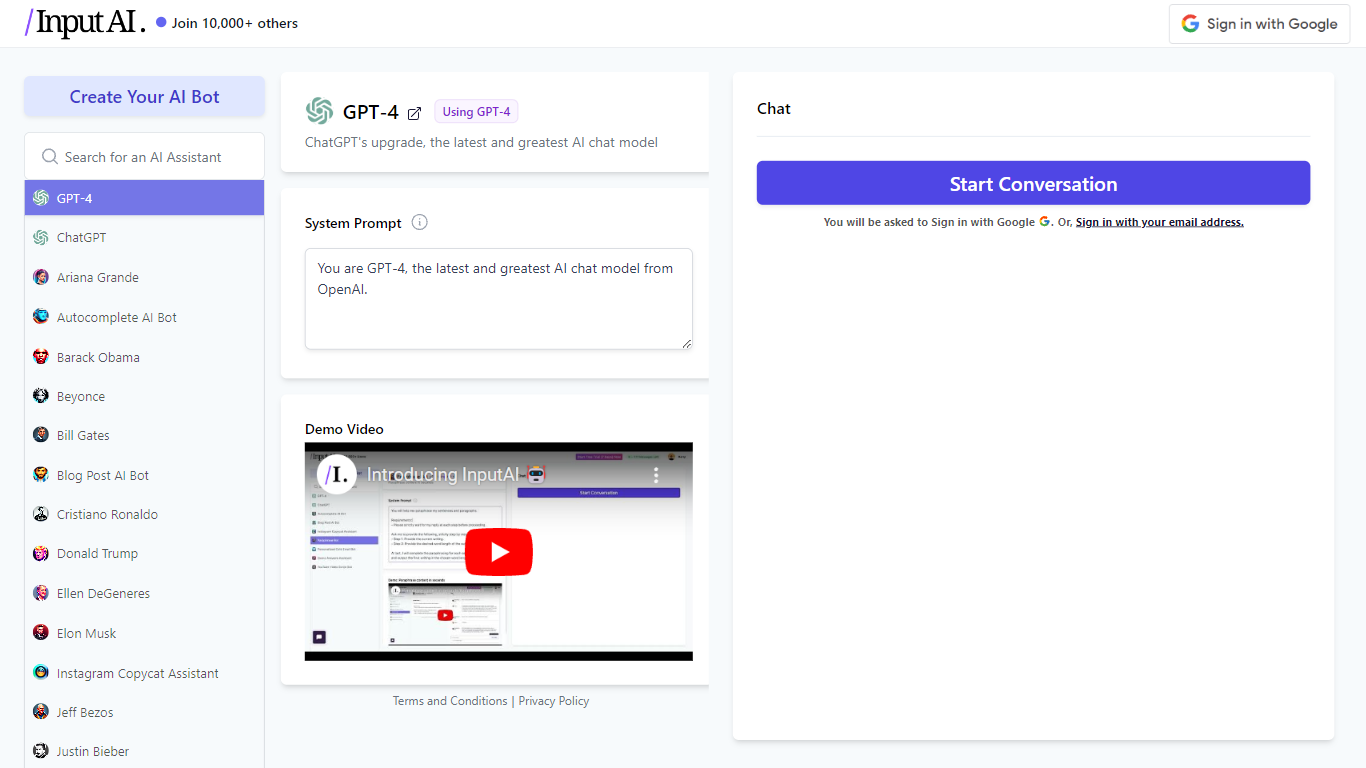Click Elon Musk's avatar icon

[x=41, y=633]
